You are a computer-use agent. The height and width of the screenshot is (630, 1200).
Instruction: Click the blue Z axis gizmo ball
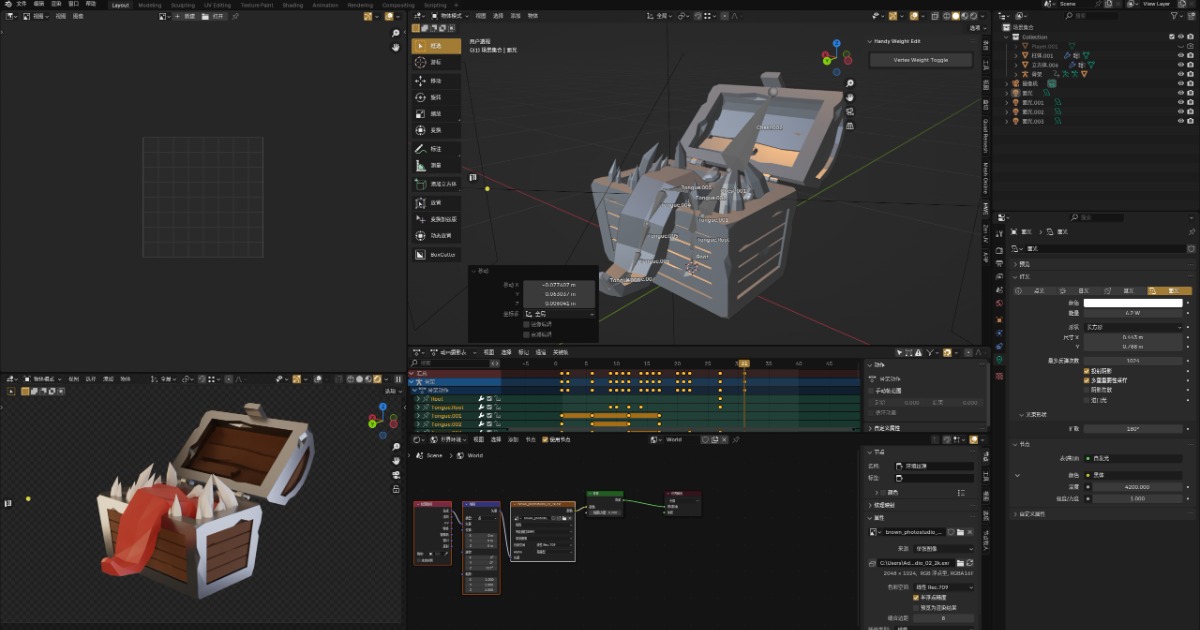837,44
